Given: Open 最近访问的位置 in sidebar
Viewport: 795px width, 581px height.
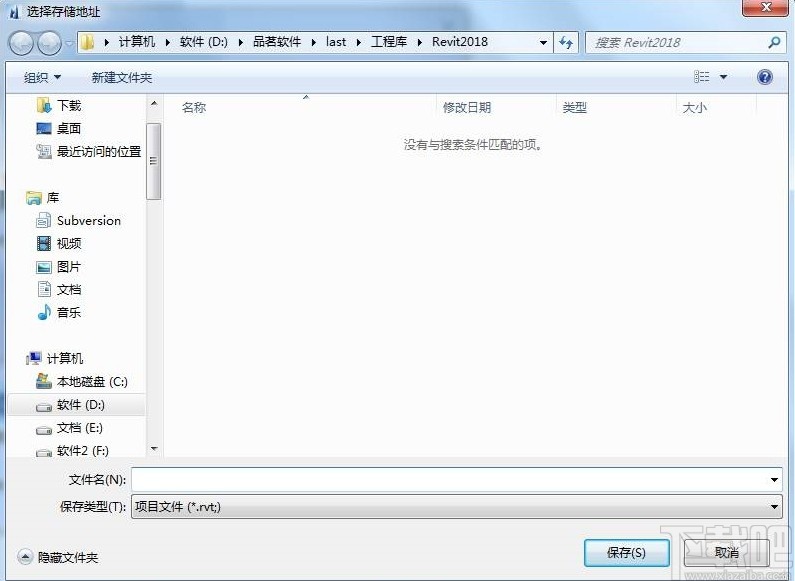Looking at the screenshot, I should coord(99,151).
